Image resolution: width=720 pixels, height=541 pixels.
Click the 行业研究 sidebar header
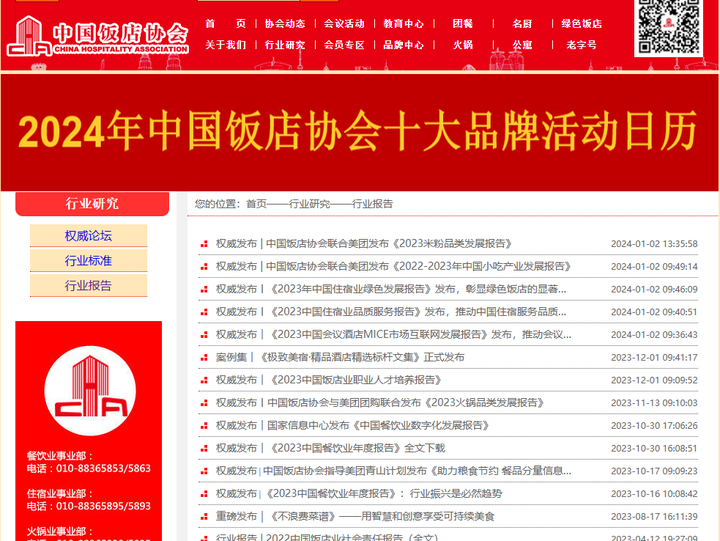coord(92,203)
